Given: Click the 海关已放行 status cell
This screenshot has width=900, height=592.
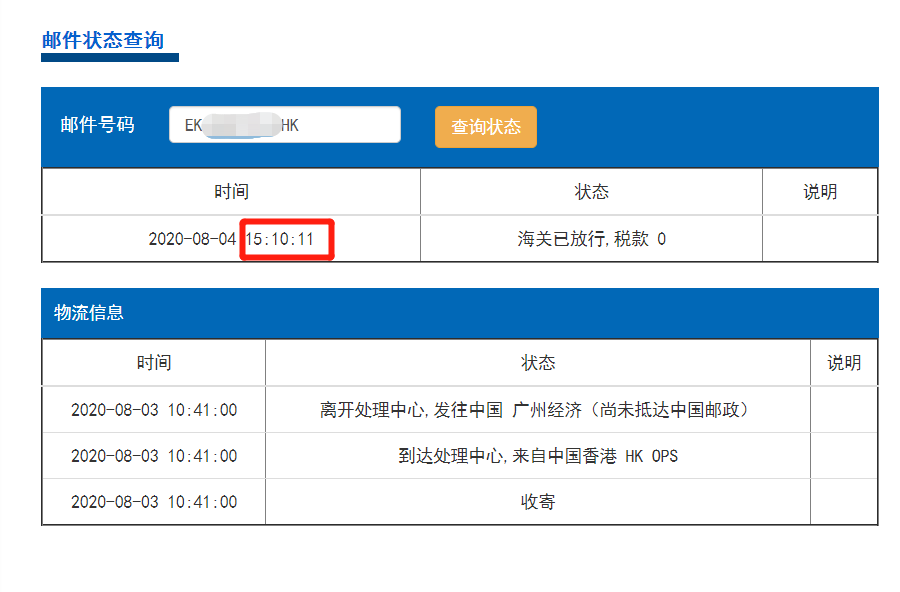Looking at the screenshot, I should tap(592, 239).
